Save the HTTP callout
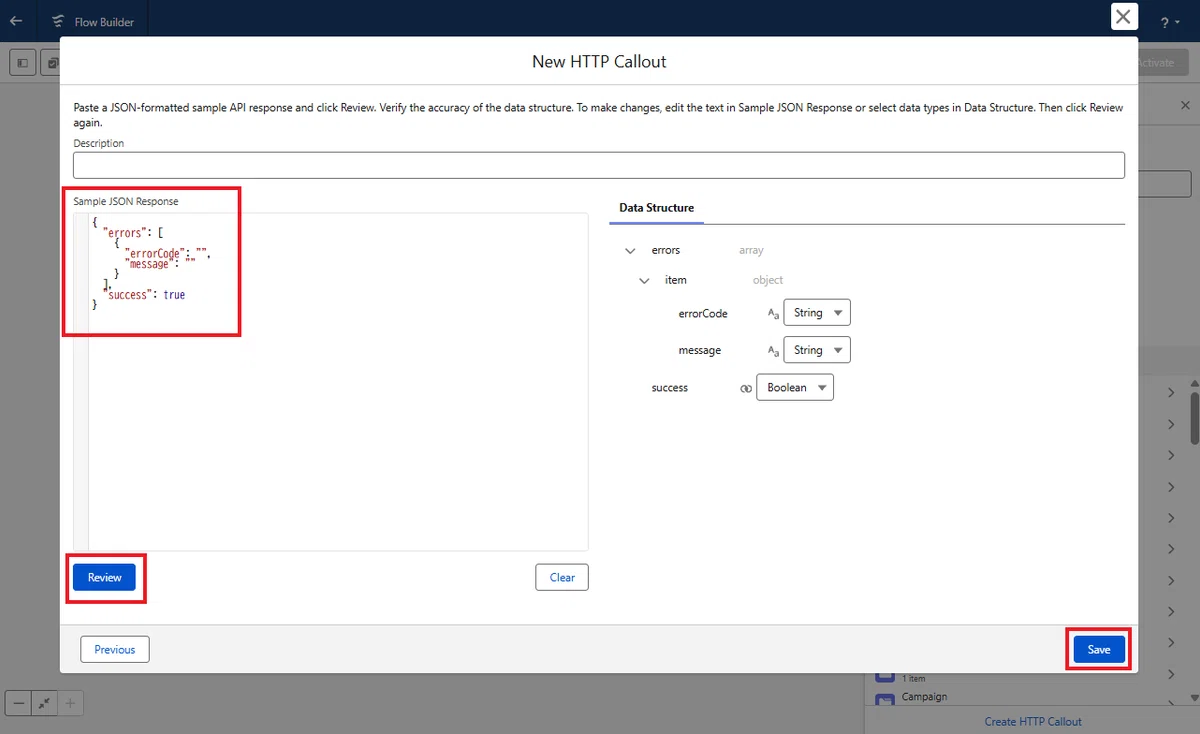 tap(1099, 649)
